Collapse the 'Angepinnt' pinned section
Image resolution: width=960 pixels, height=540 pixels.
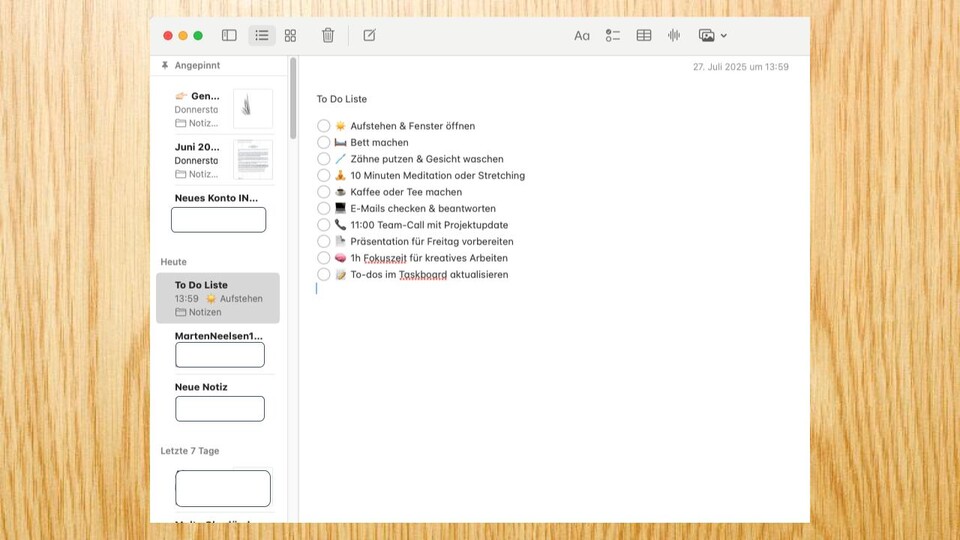click(196, 65)
